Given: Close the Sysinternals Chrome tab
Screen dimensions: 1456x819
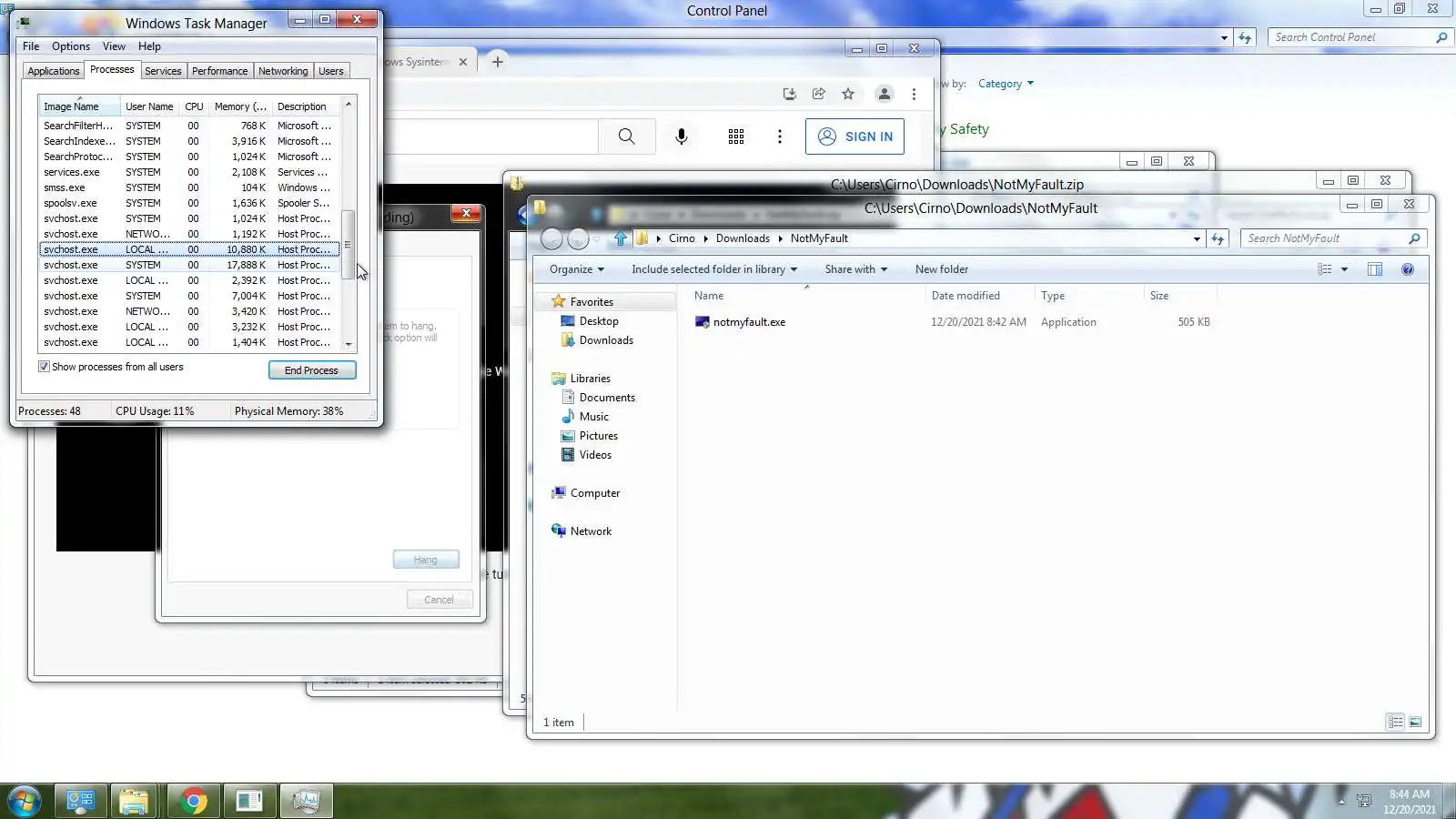Looking at the screenshot, I should [x=463, y=62].
